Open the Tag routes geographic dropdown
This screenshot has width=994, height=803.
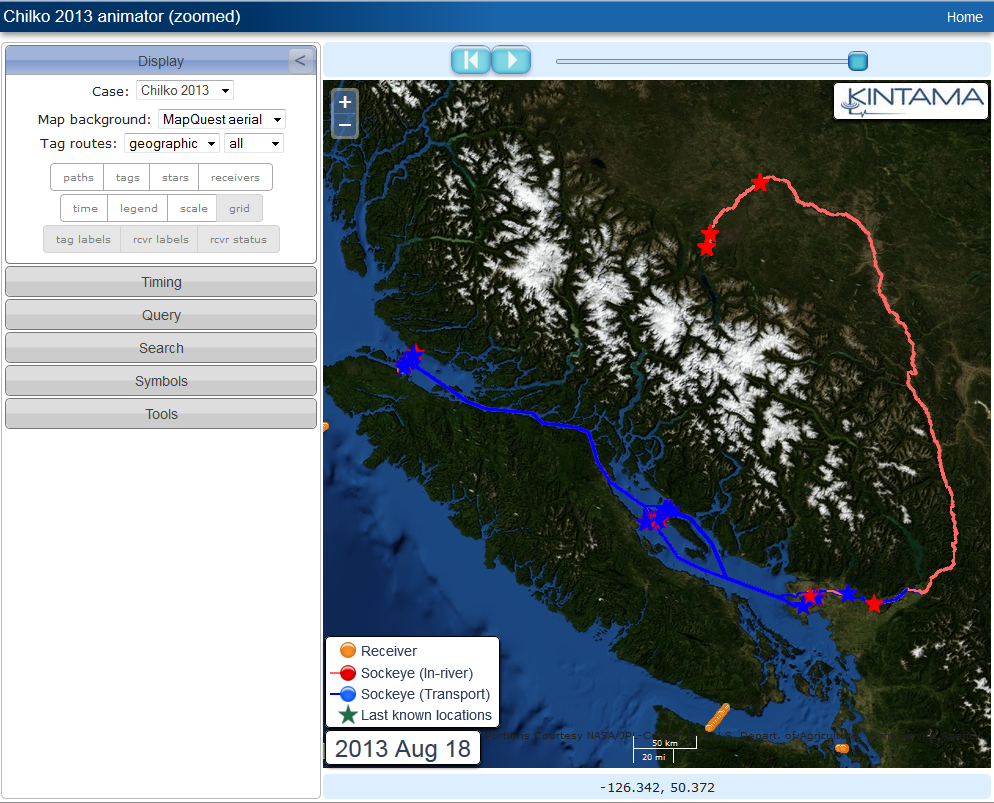[171, 144]
